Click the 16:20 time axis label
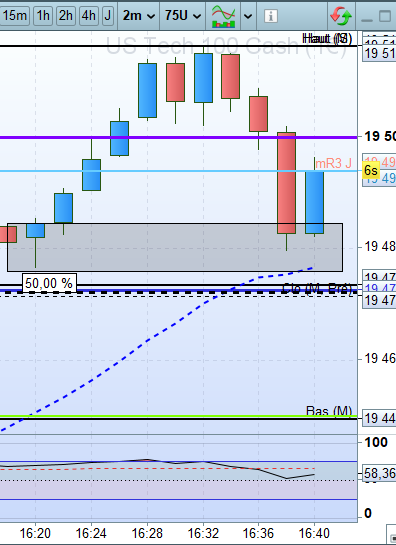 pyautogui.click(x=35, y=533)
